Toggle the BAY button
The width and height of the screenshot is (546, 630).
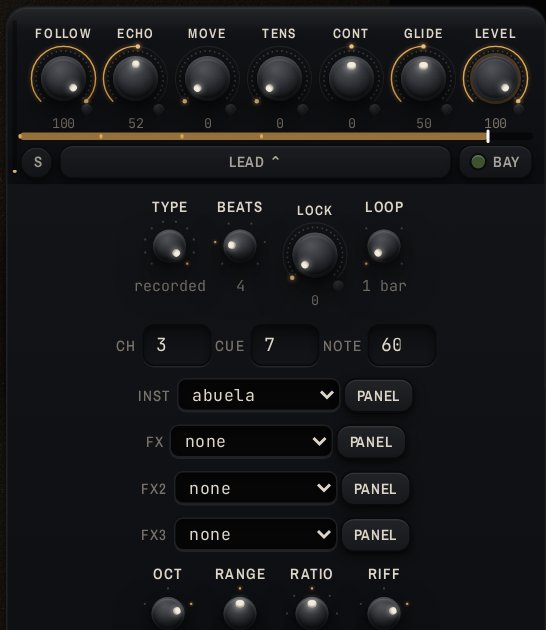tap(496, 162)
